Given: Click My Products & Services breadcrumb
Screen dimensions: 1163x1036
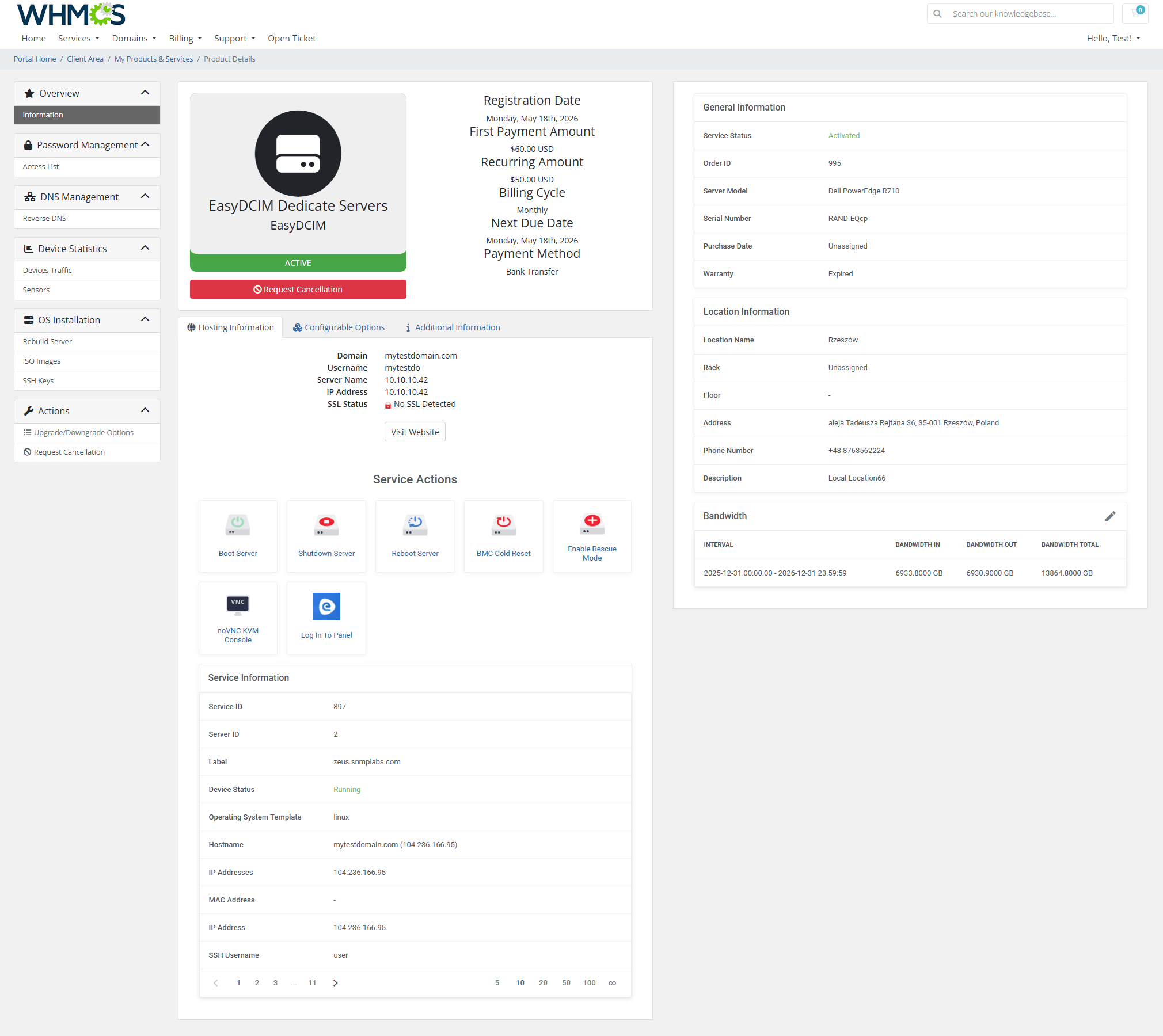Looking at the screenshot, I should coord(154,59).
